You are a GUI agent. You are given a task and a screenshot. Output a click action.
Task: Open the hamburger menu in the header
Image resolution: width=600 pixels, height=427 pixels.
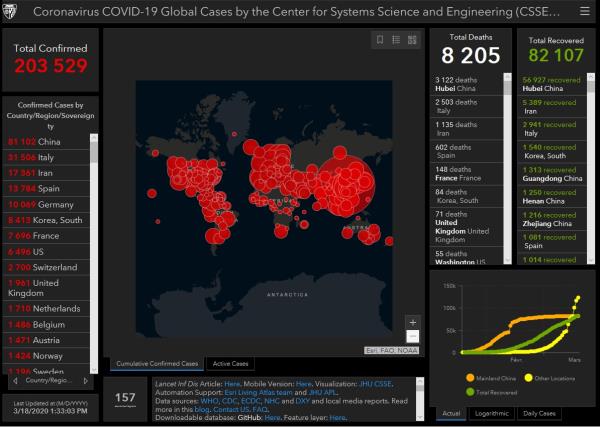click(584, 12)
